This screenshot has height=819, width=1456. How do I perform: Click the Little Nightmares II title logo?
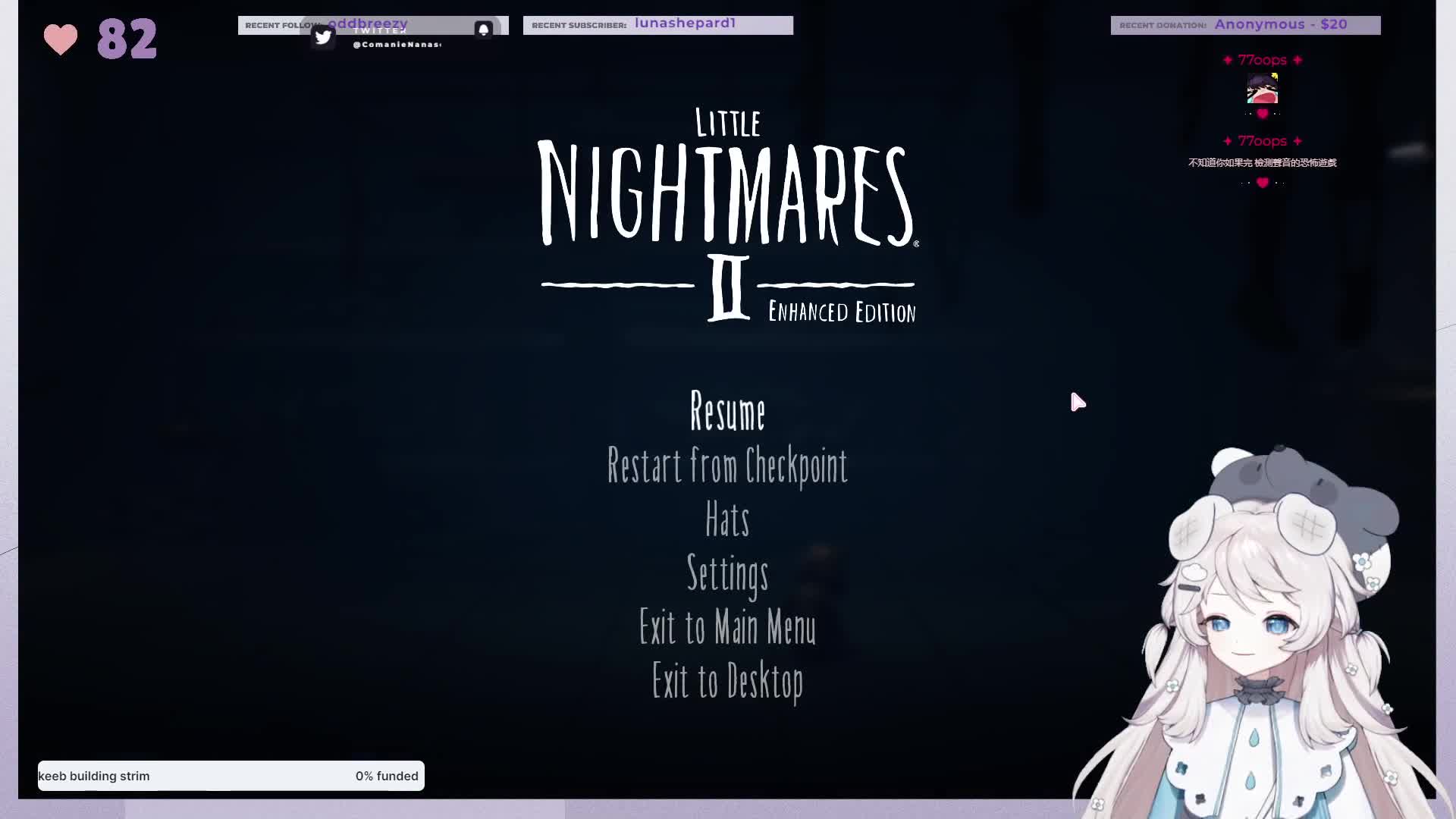click(x=728, y=215)
